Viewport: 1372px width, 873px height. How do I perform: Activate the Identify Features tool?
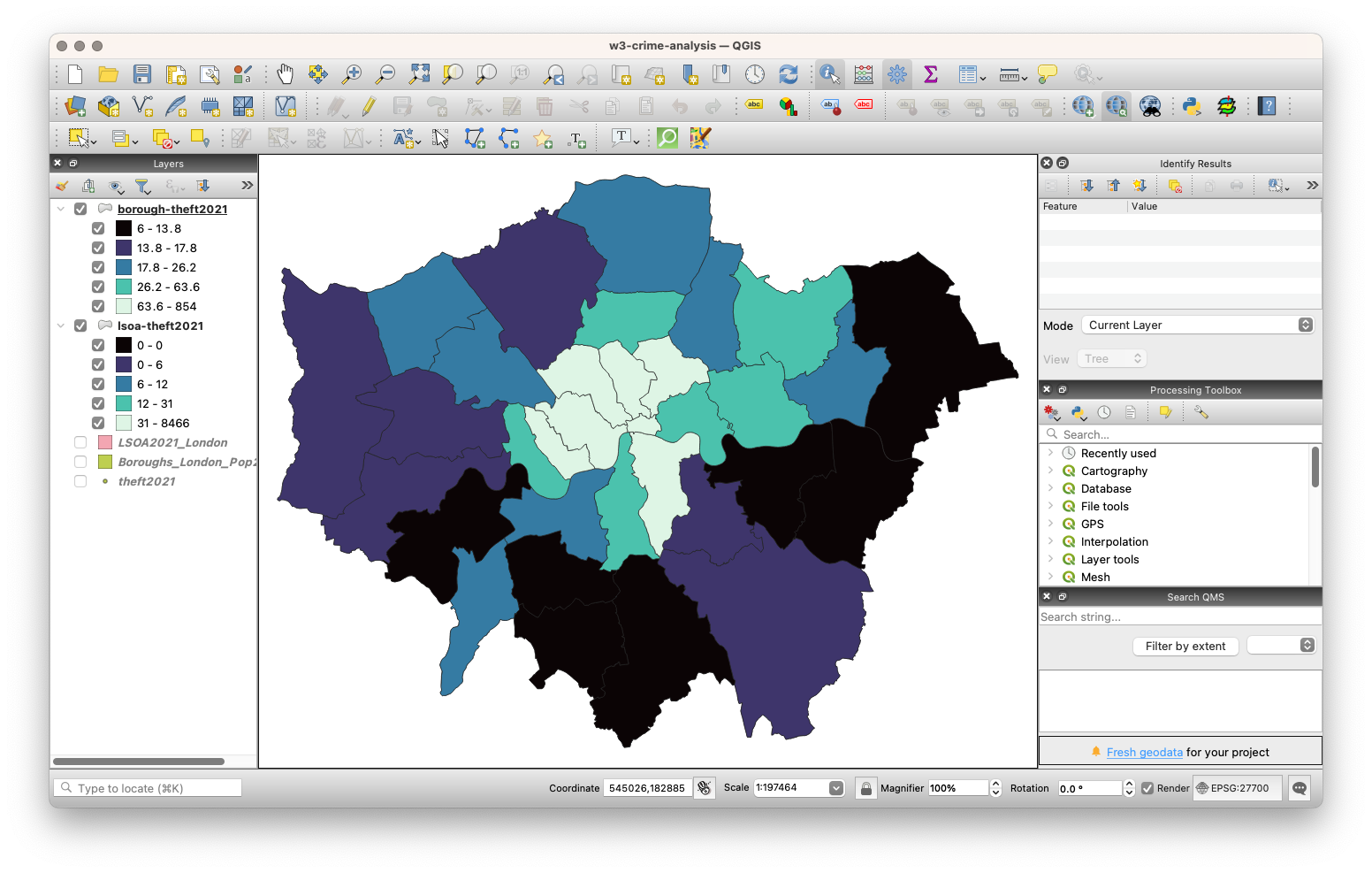pyautogui.click(x=829, y=74)
